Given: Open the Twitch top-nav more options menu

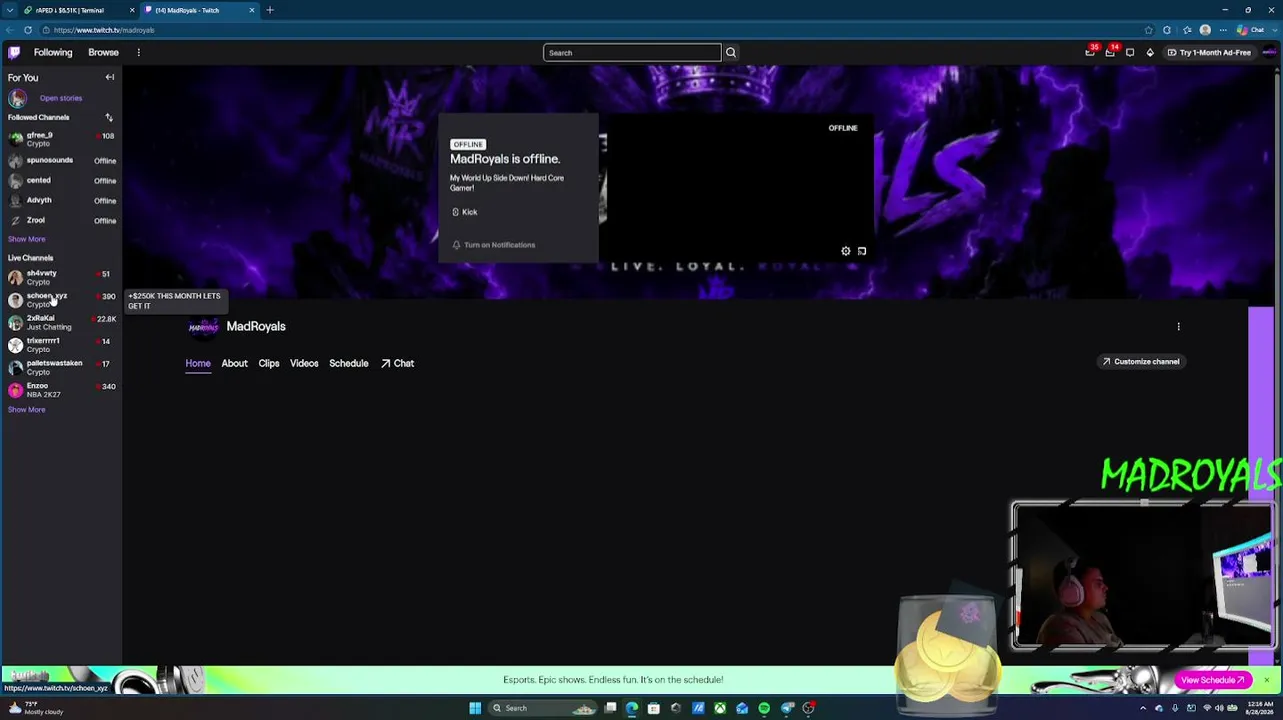Looking at the screenshot, I should click(139, 52).
